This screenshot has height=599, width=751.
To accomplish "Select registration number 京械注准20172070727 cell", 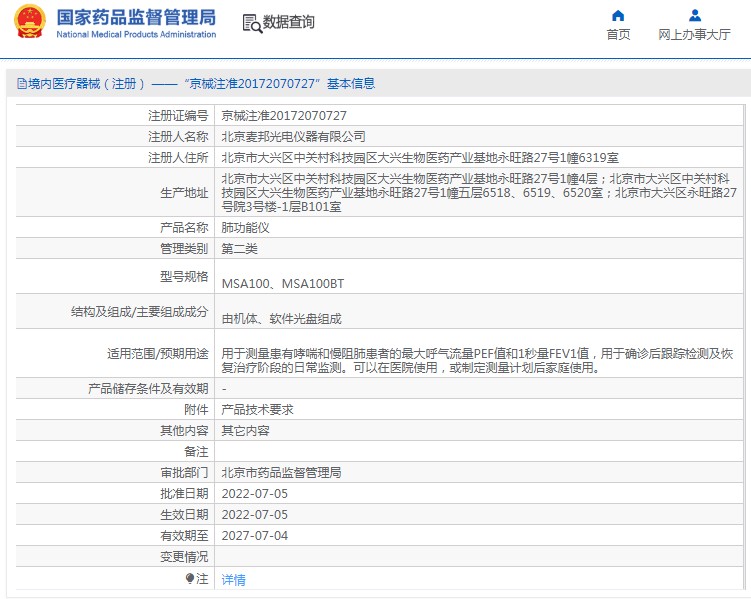I will click(284, 116).
